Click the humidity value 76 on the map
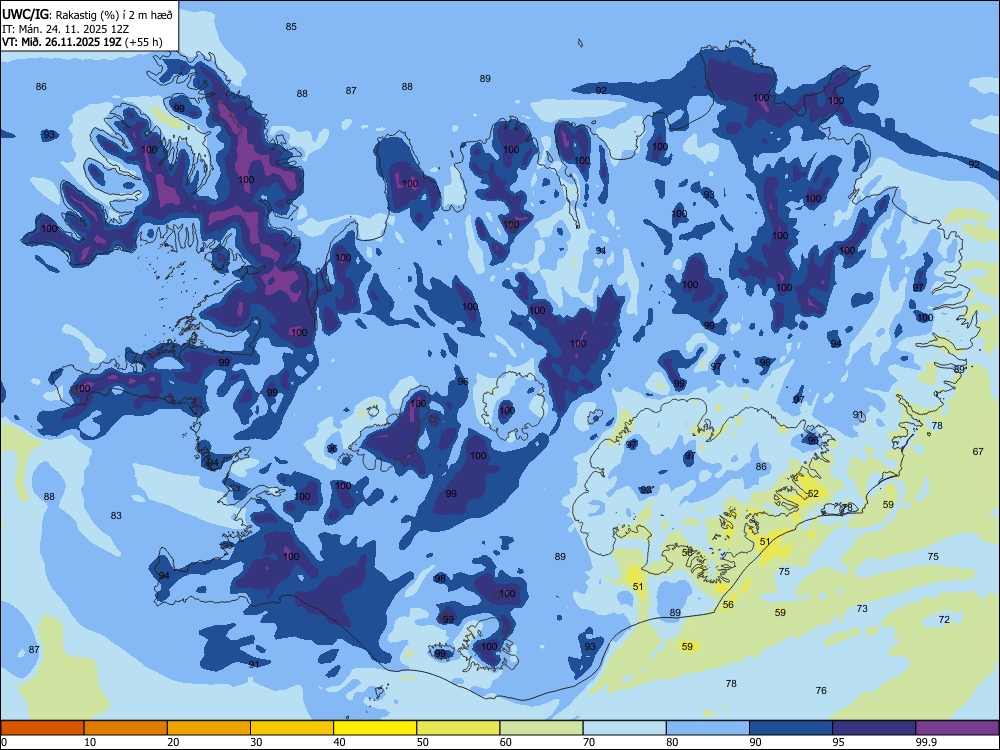1000x750 pixels. coord(821,691)
